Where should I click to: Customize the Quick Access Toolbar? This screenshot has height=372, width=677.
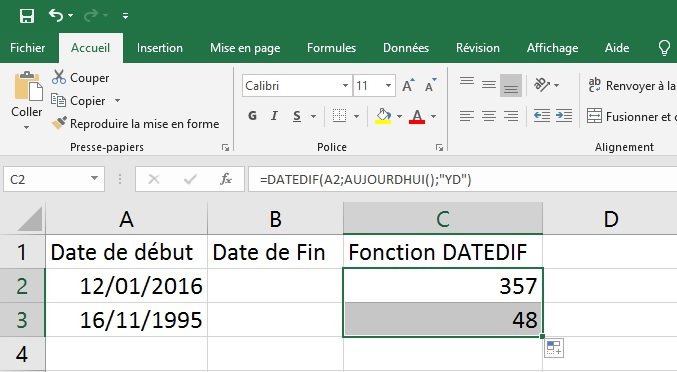[125, 16]
